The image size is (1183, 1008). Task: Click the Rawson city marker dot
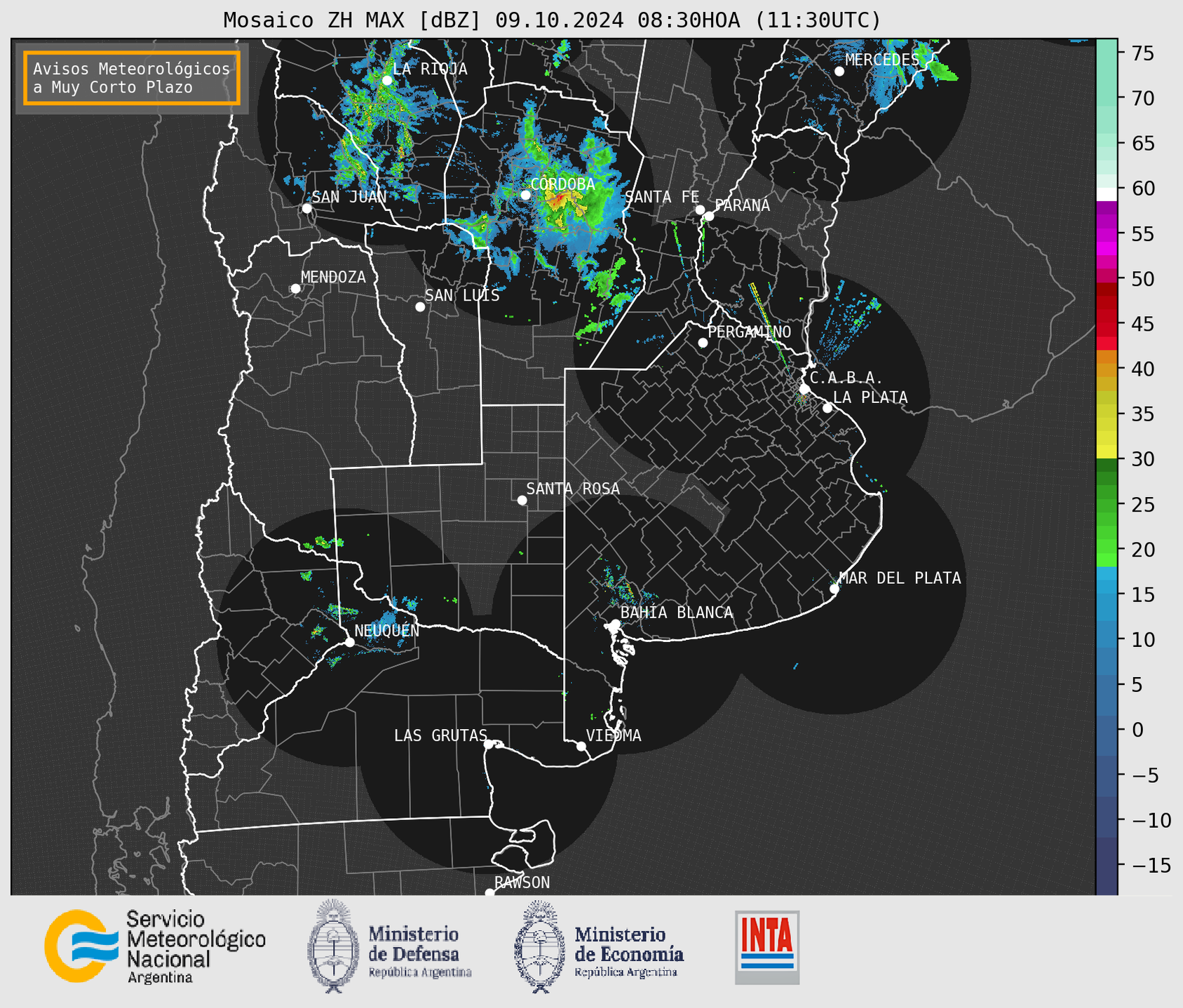coord(489,893)
